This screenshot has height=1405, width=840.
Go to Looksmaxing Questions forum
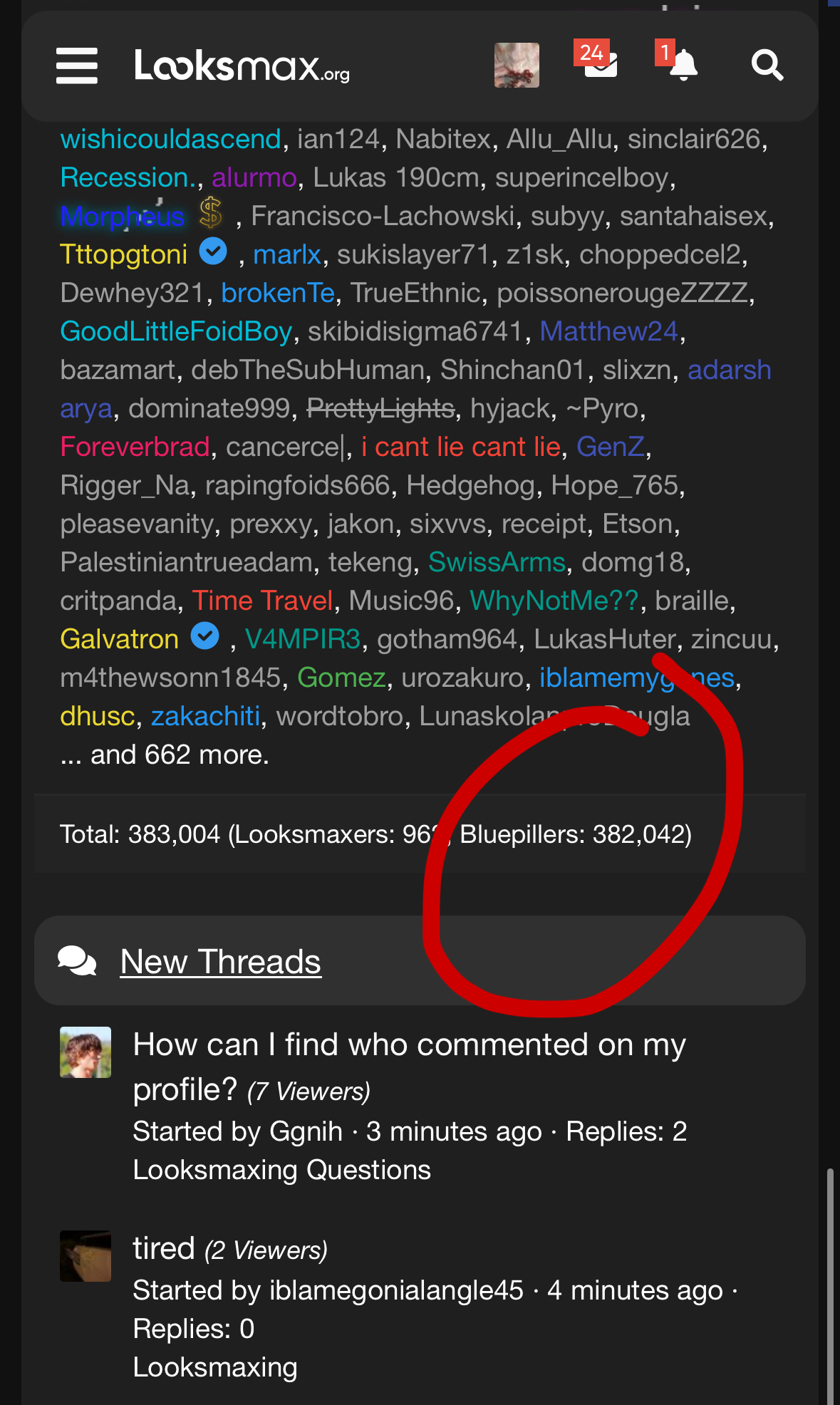coord(281,1170)
